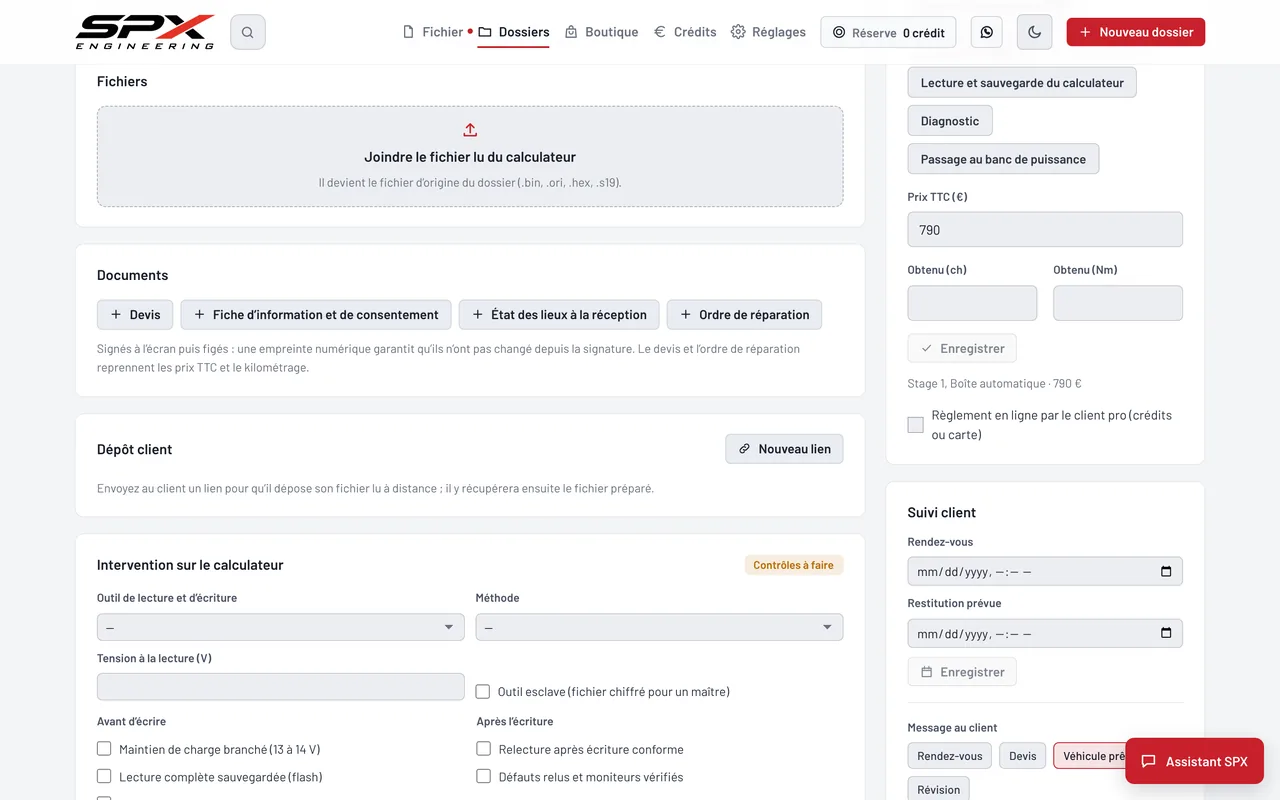
Task: Choose the Révision message template
Action: tap(939, 789)
